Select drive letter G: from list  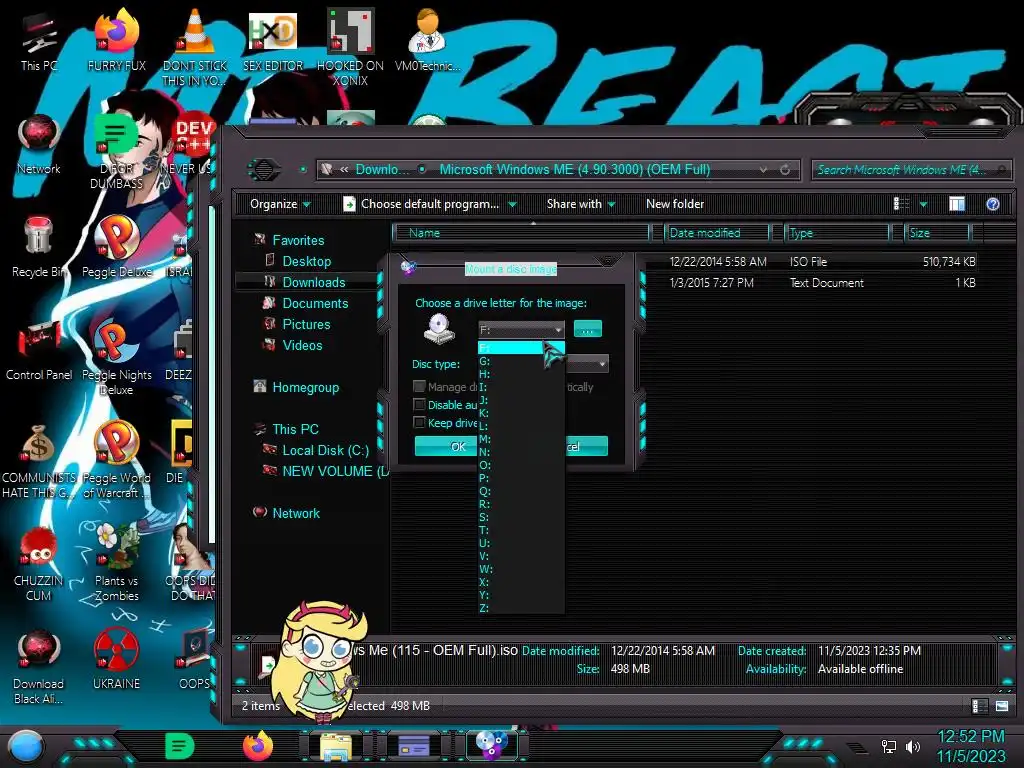[x=521, y=361]
